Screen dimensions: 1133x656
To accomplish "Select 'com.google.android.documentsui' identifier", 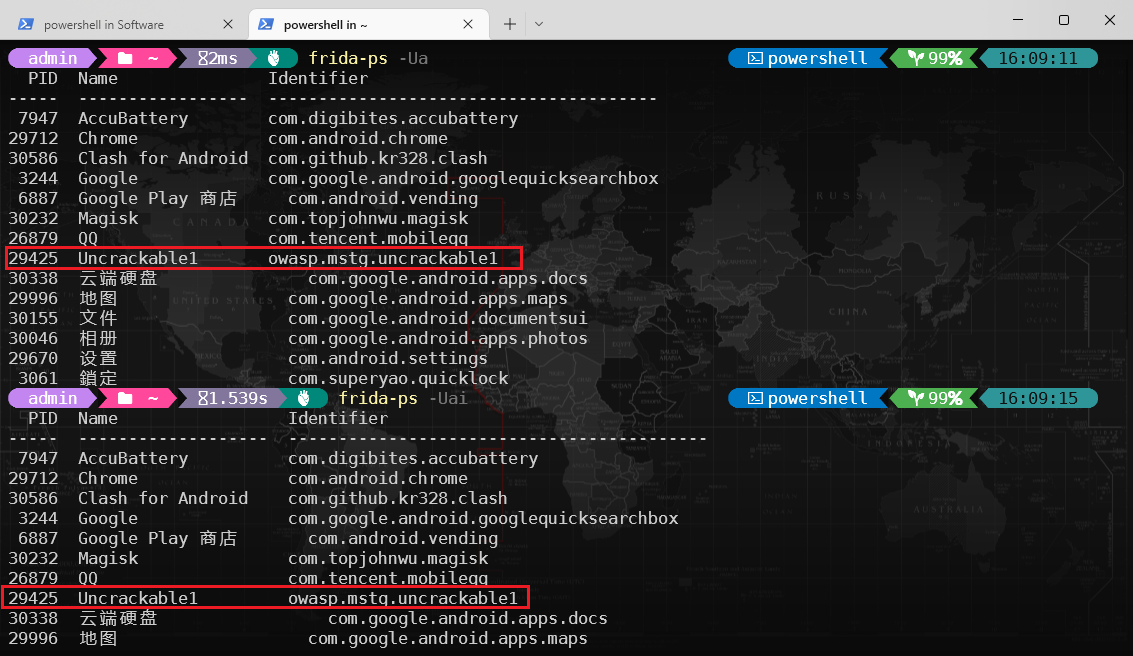I will point(438,319).
